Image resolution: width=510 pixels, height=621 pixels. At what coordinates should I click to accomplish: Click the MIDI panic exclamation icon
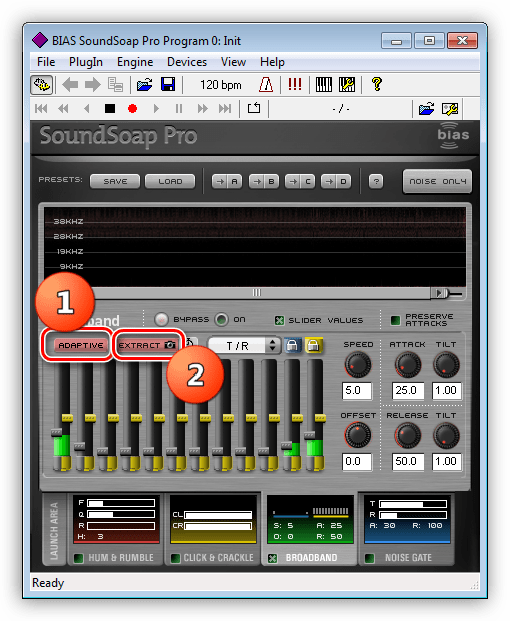tap(295, 84)
